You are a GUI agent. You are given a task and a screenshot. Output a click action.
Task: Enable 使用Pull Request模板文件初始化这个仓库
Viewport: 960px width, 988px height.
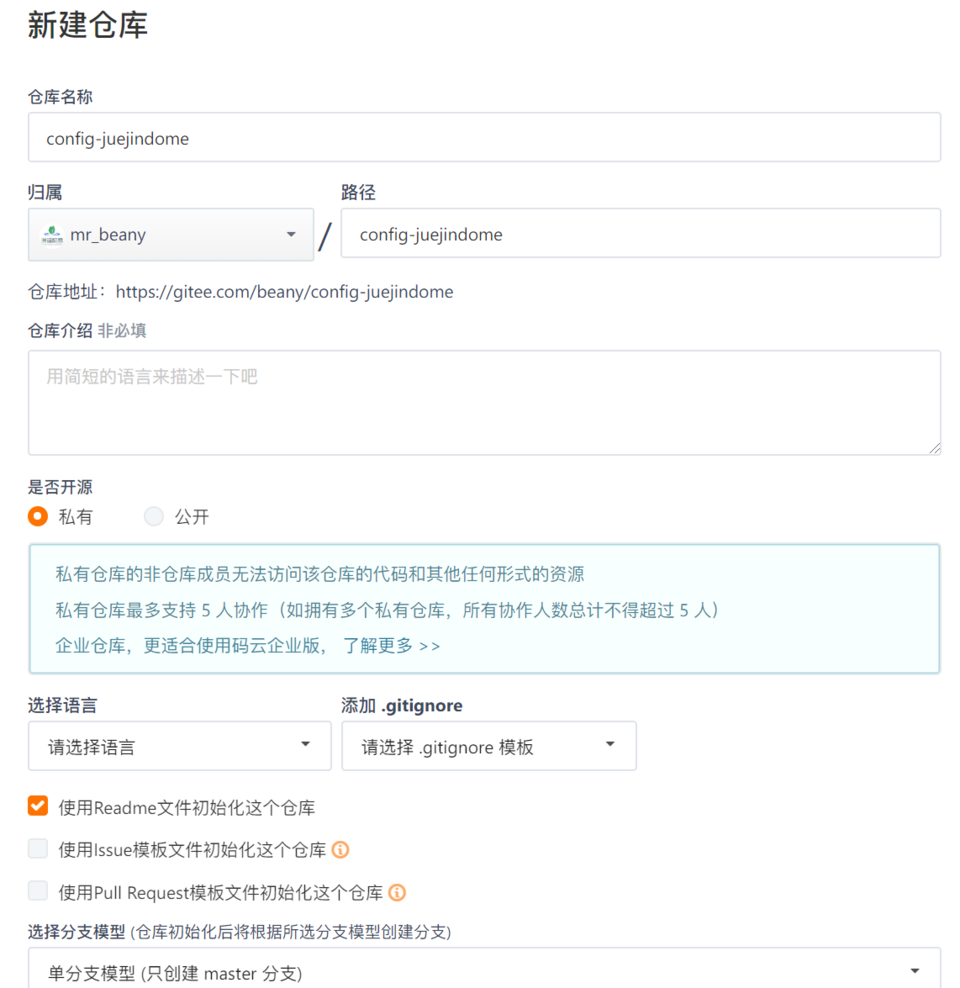(37, 891)
